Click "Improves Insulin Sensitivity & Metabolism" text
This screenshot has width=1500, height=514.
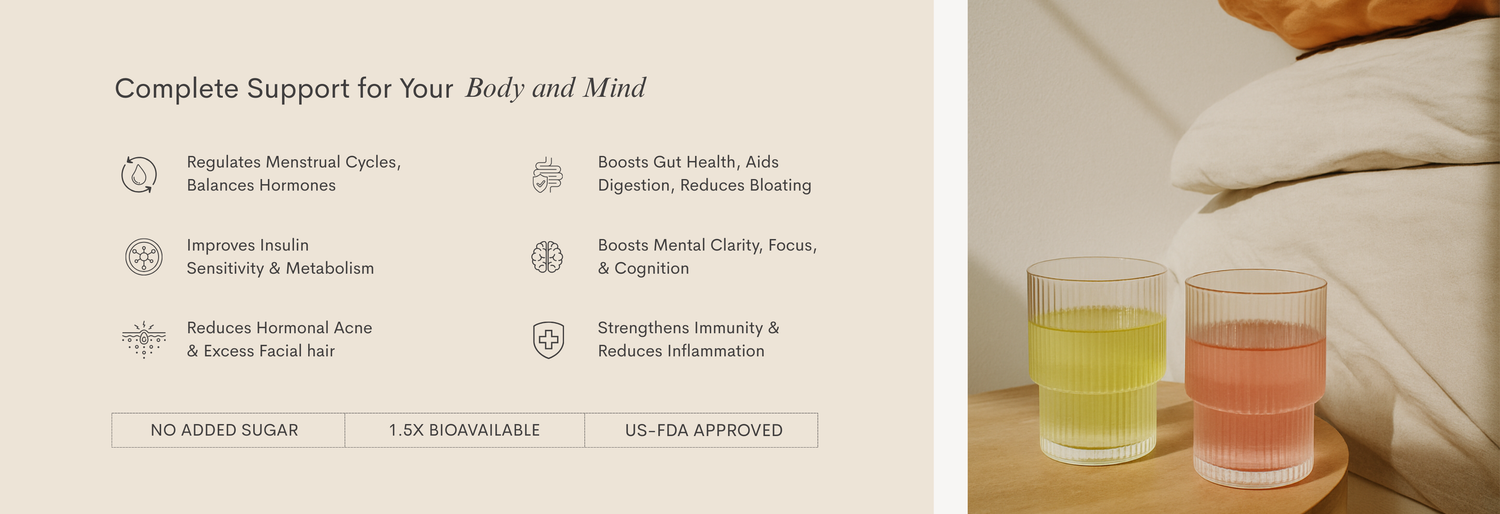coord(280,257)
